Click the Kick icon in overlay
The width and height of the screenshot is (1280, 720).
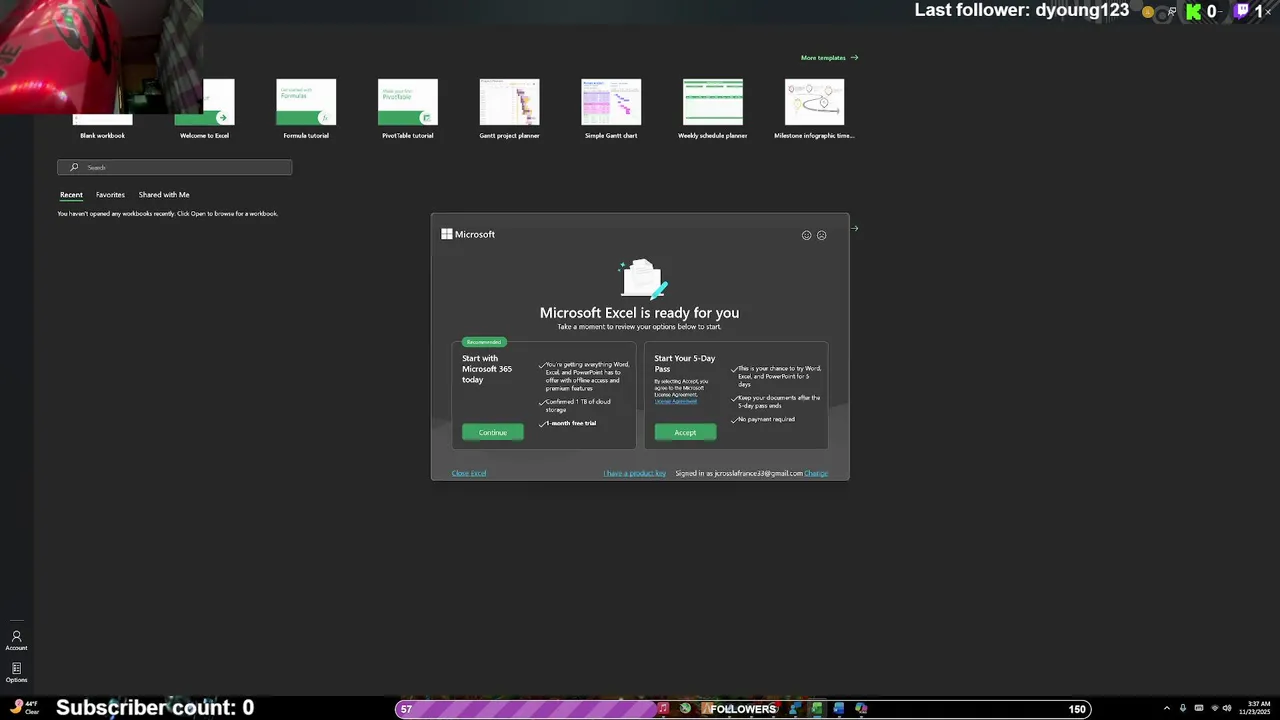(x=1193, y=12)
